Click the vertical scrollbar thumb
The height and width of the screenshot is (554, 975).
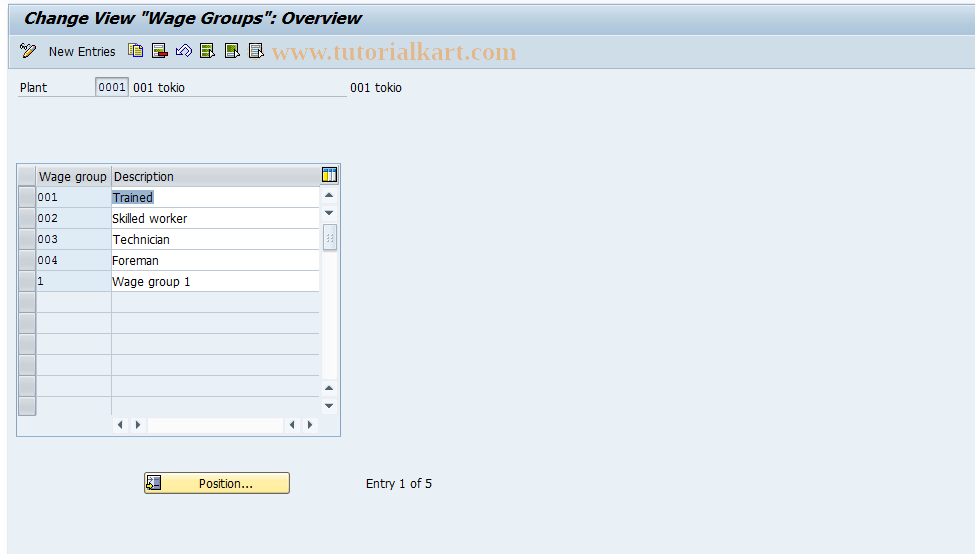tap(330, 238)
